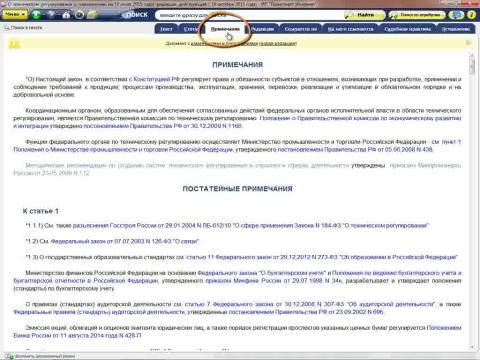The height and width of the screenshot is (360, 480).
Task: Click the vertical scrollbar thumb
Action: pos(472,64)
